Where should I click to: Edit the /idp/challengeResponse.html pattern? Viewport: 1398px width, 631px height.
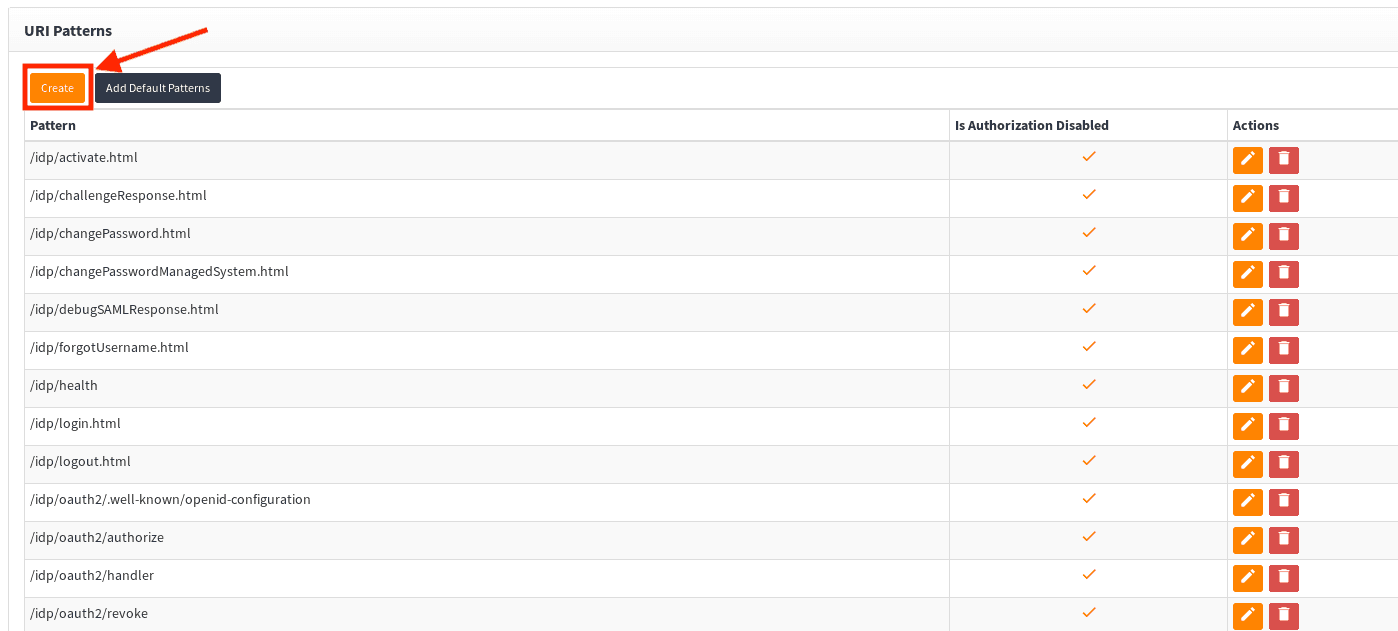point(1247,198)
